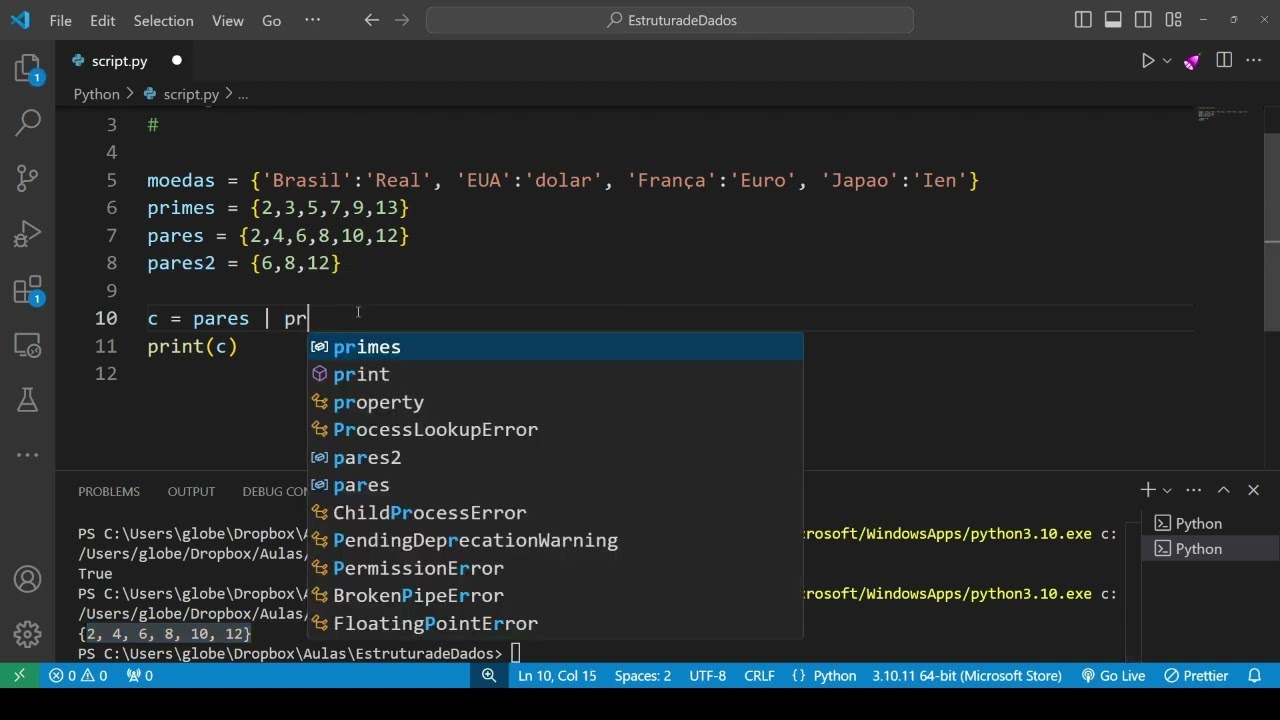Select the primes autocomplete suggestion
Image resolution: width=1280 pixels, height=720 pixels.
(555, 347)
